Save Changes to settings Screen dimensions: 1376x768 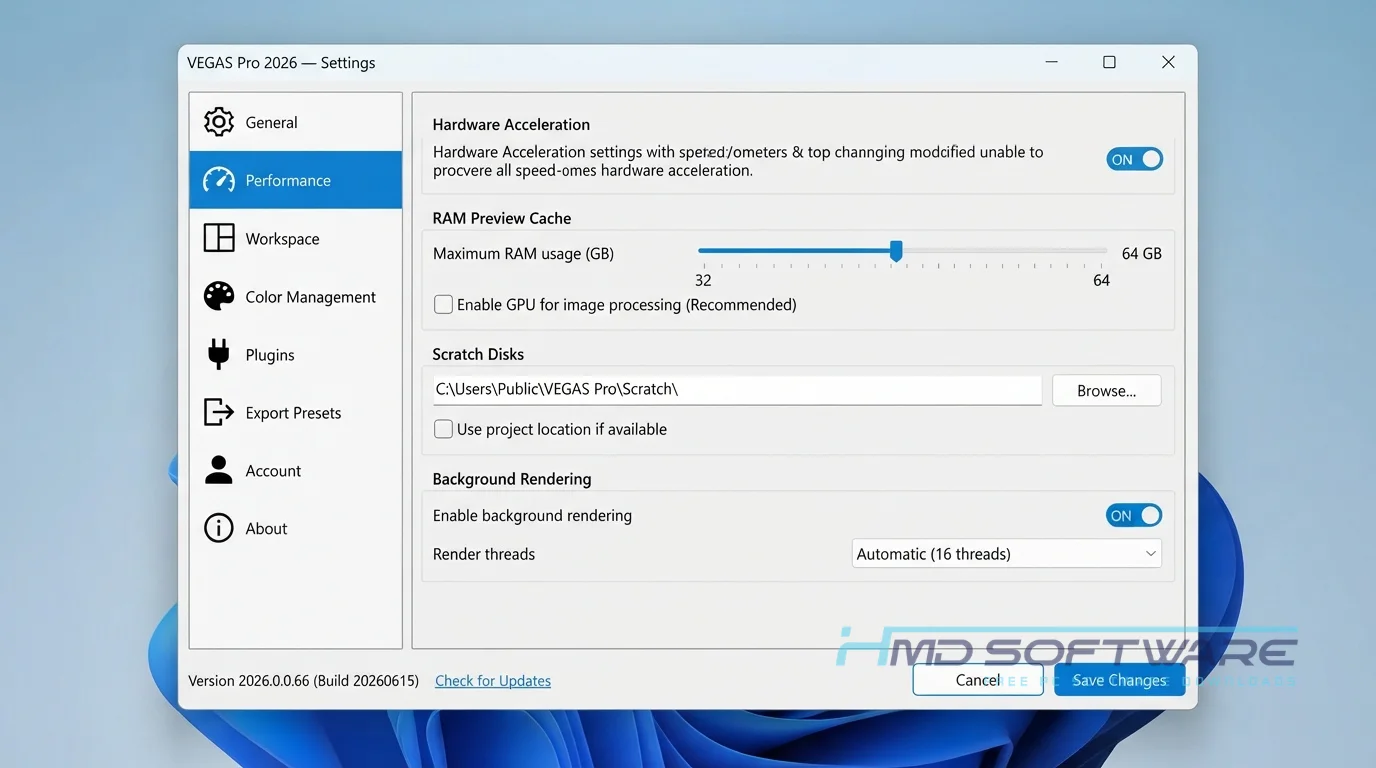coord(1119,680)
